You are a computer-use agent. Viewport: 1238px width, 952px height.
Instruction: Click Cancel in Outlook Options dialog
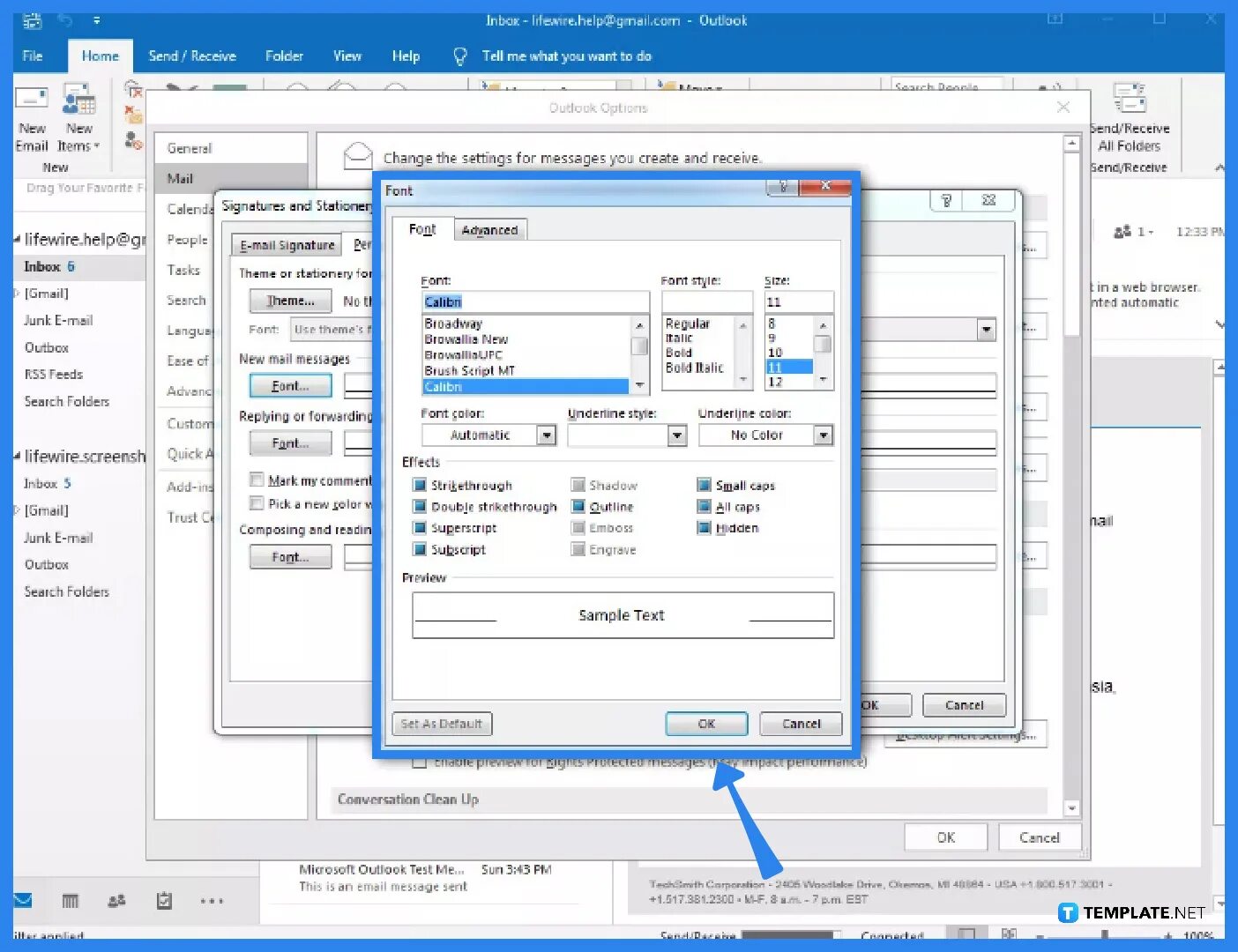point(1040,837)
